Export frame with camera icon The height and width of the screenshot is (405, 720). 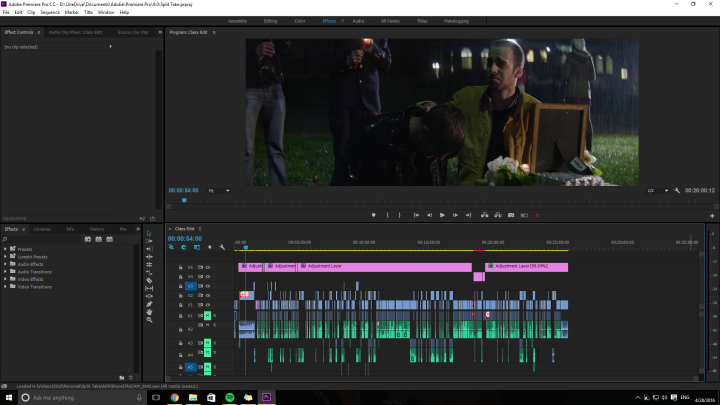(511, 215)
